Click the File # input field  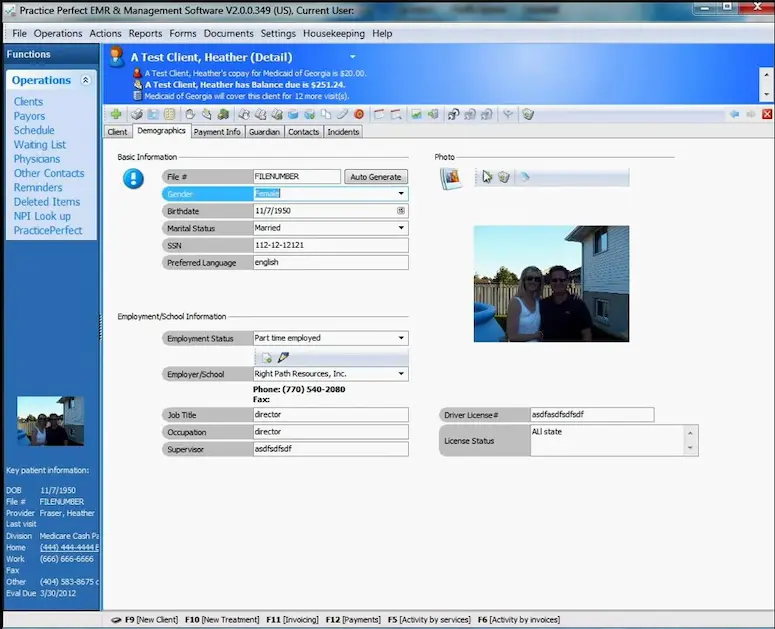(297, 176)
